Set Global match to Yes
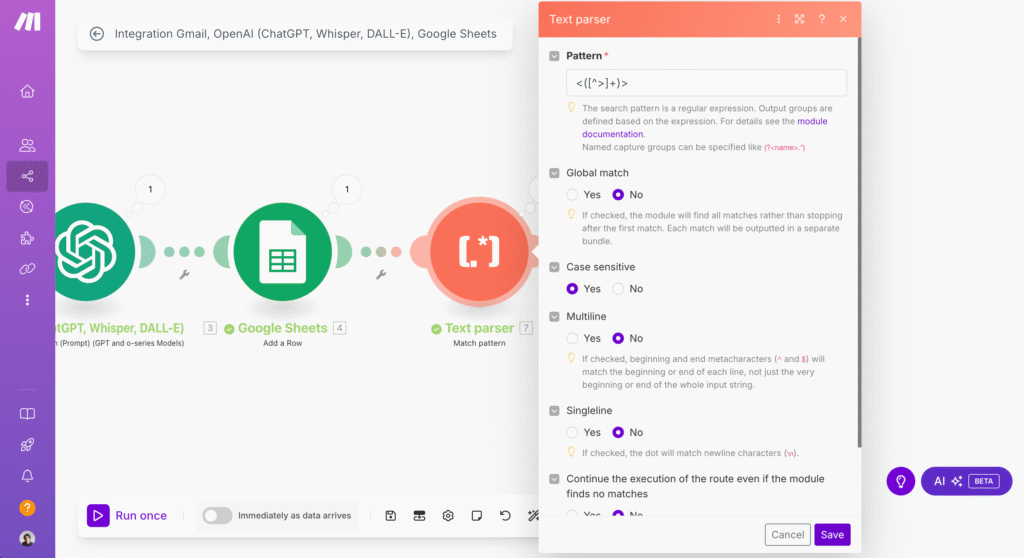 pos(572,195)
